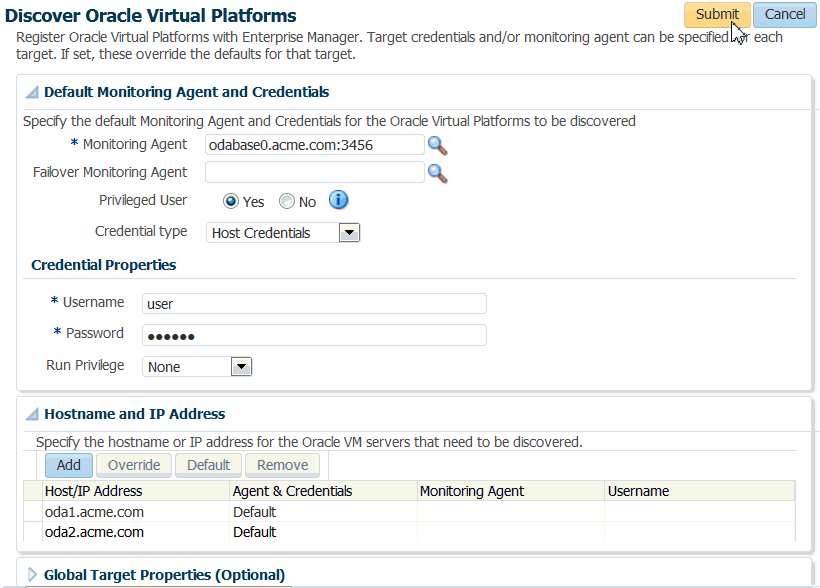Cancel the discovery registration
820x588 pixels.
coord(784,14)
